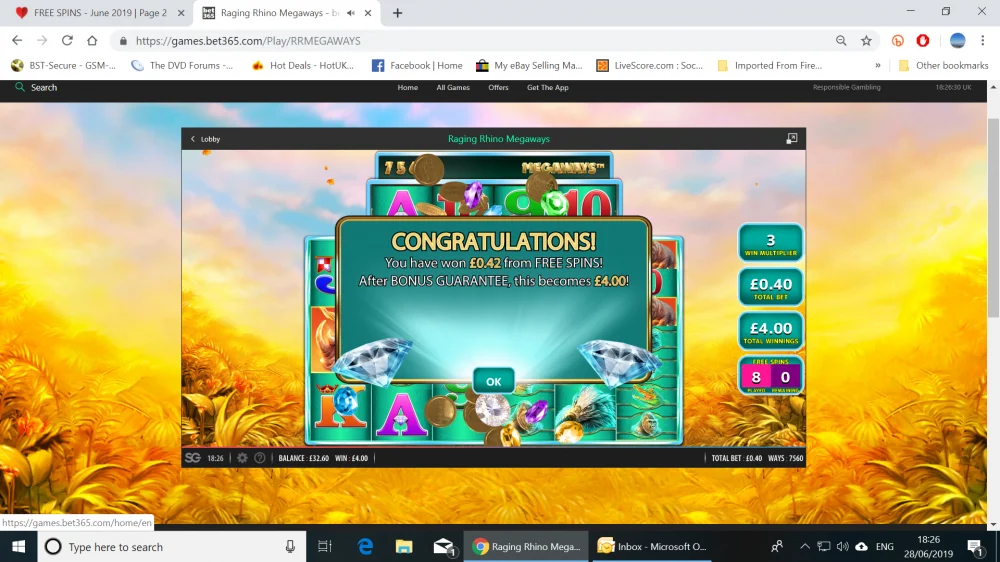Viewport: 1000px width, 562px height.
Task: Open the zoom magnifier icon in address bar
Action: click(841, 41)
